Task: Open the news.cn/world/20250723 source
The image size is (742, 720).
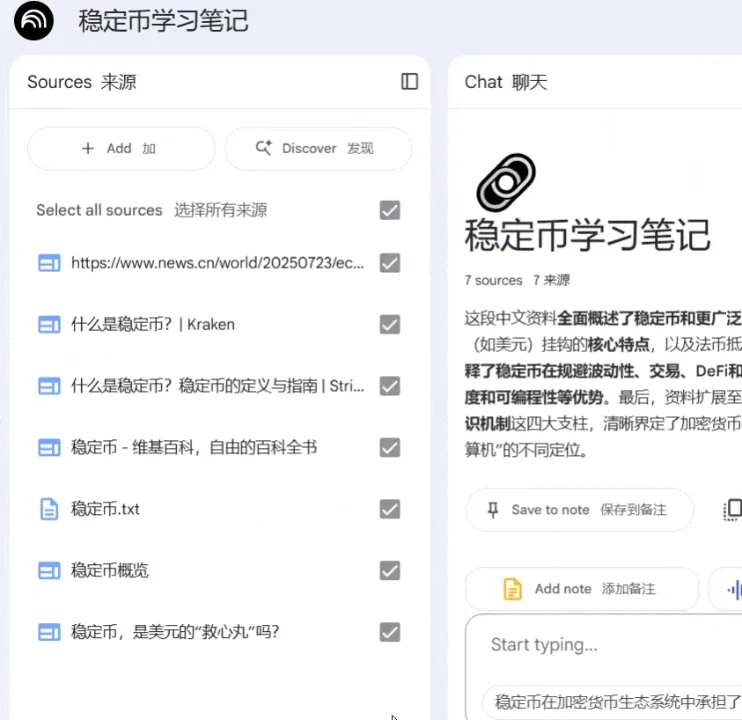Action: coord(218,263)
